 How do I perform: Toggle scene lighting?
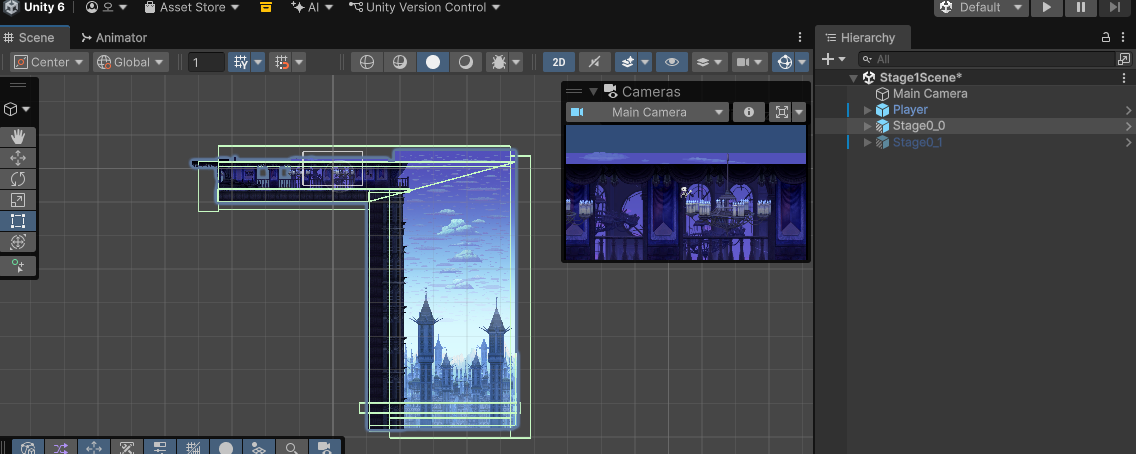click(593, 62)
